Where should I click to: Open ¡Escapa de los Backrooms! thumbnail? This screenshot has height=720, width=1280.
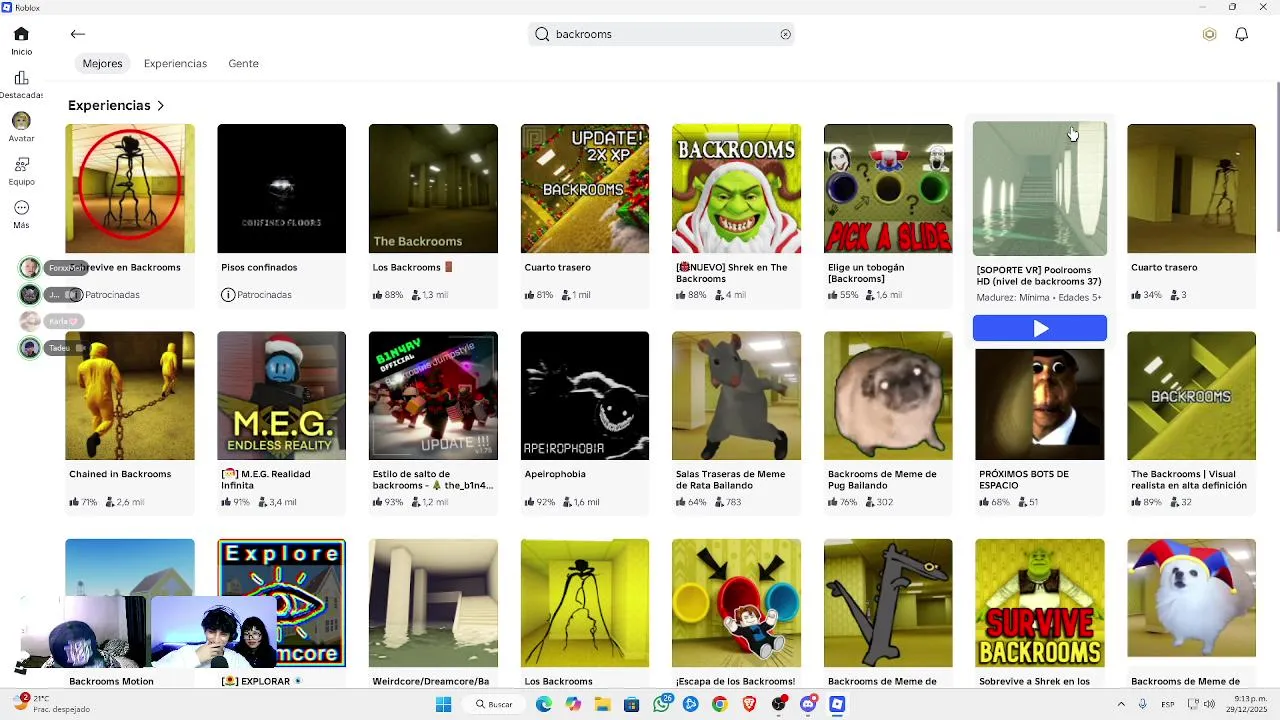tap(736, 603)
